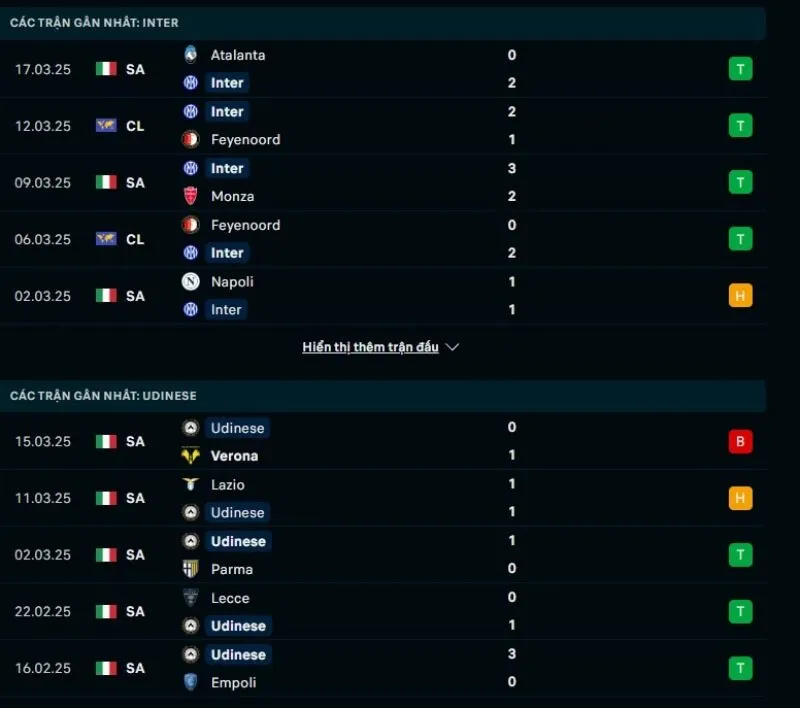Click the Udinese vs Parma match row
Viewport: 800px width, 708px height.
point(400,555)
